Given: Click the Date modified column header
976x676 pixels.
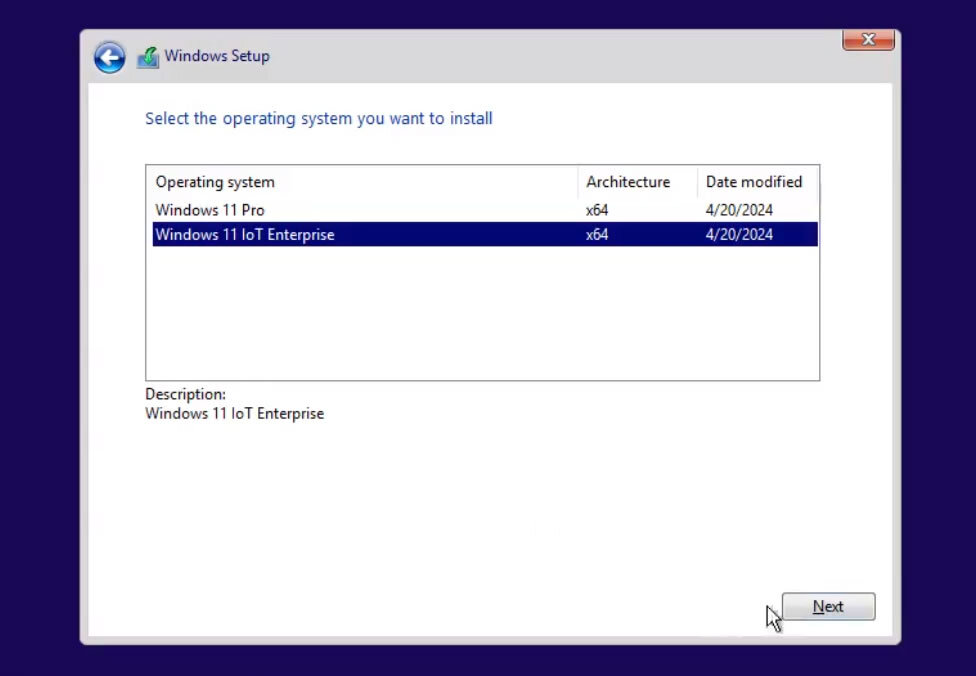Looking at the screenshot, I should click(x=758, y=182).
